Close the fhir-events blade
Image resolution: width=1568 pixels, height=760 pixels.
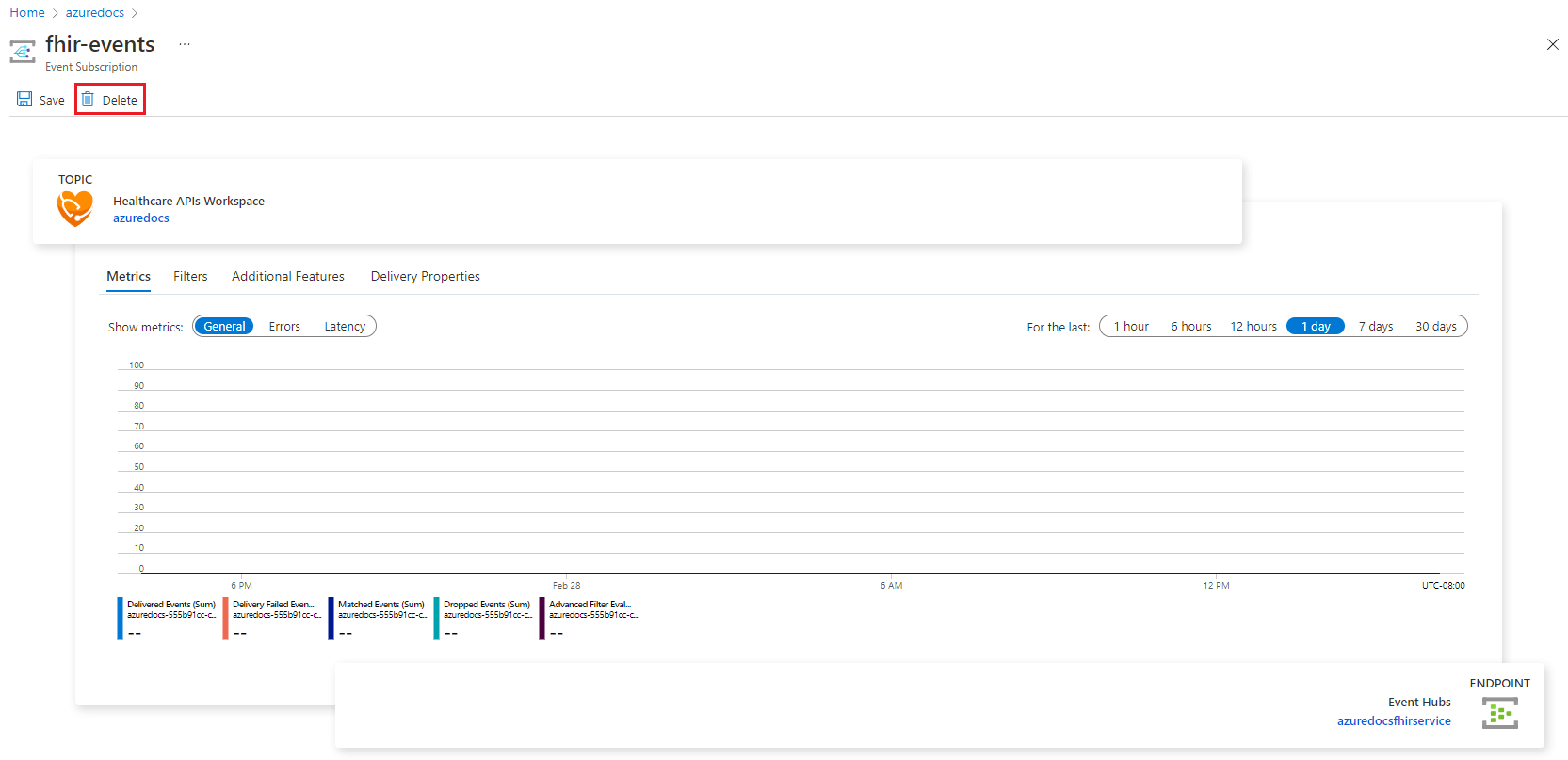(x=1553, y=44)
